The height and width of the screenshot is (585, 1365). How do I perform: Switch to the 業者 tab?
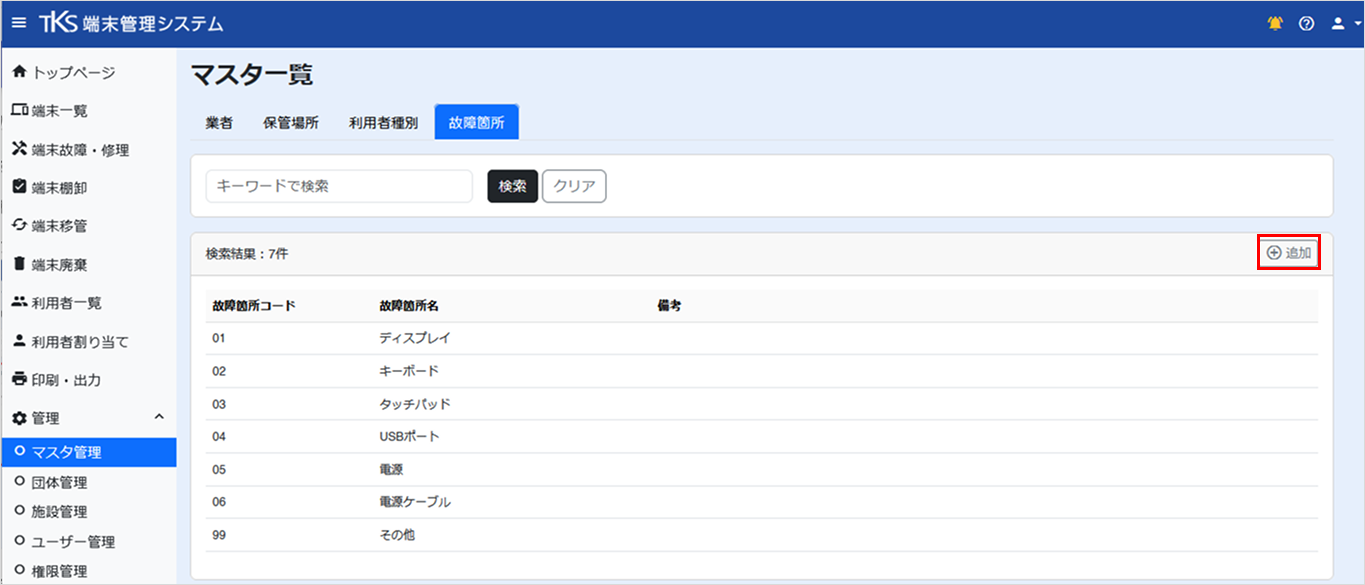[x=219, y=123]
